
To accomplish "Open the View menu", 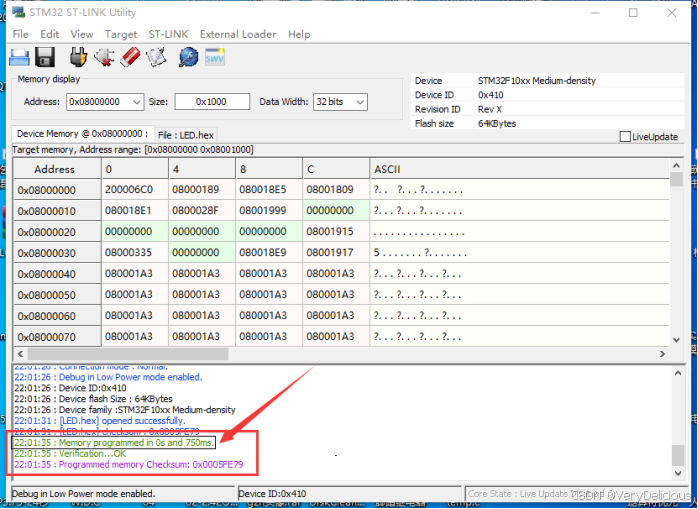I will click(82, 34).
